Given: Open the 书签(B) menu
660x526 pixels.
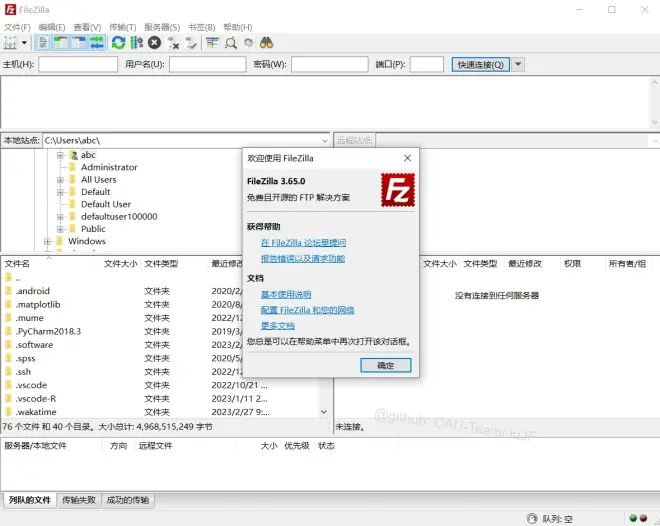Looking at the screenshot, I should [202, 27].
